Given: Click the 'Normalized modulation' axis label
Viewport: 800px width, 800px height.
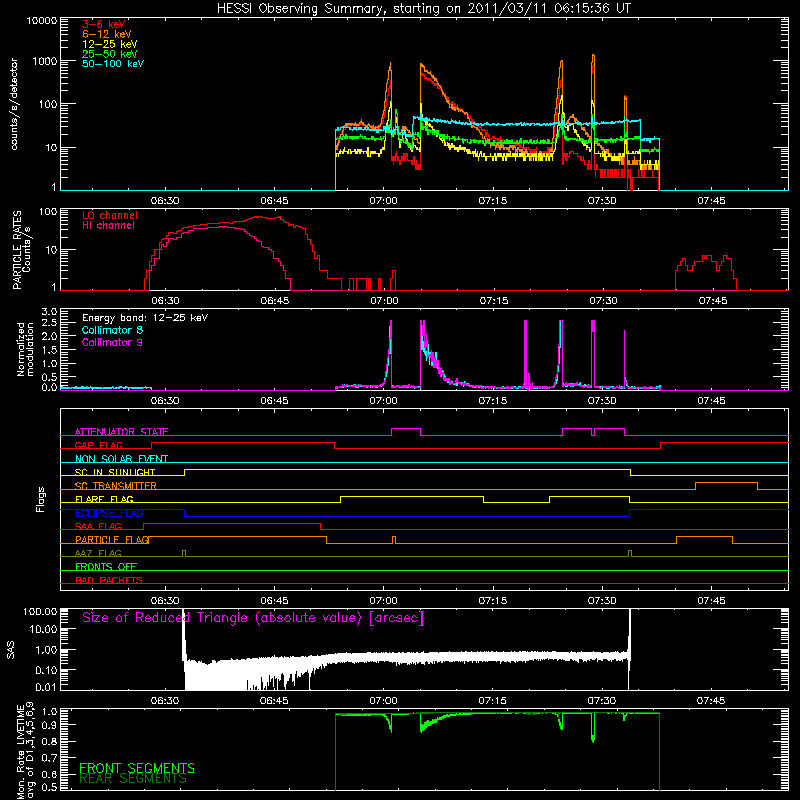Looking at the screenshot, I should point(25,349).
